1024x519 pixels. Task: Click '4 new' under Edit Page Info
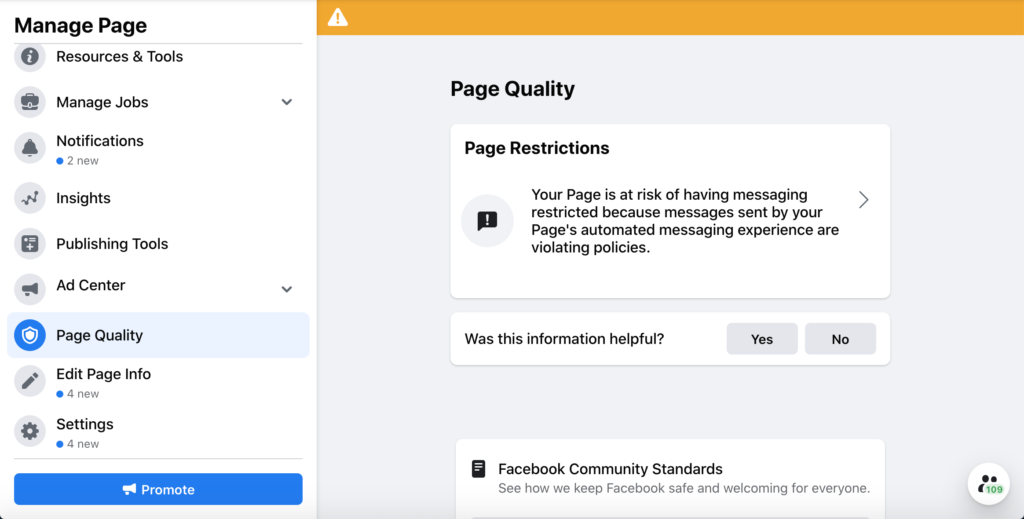(x=78, y=394)
